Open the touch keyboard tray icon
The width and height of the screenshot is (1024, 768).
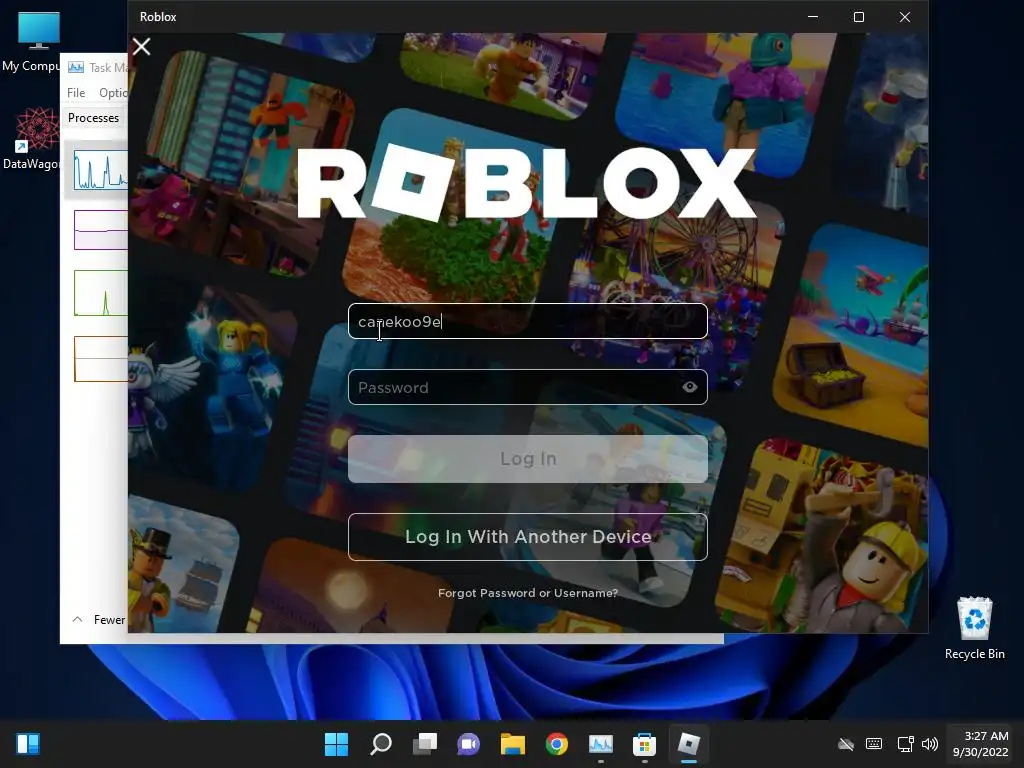(874, 743)
